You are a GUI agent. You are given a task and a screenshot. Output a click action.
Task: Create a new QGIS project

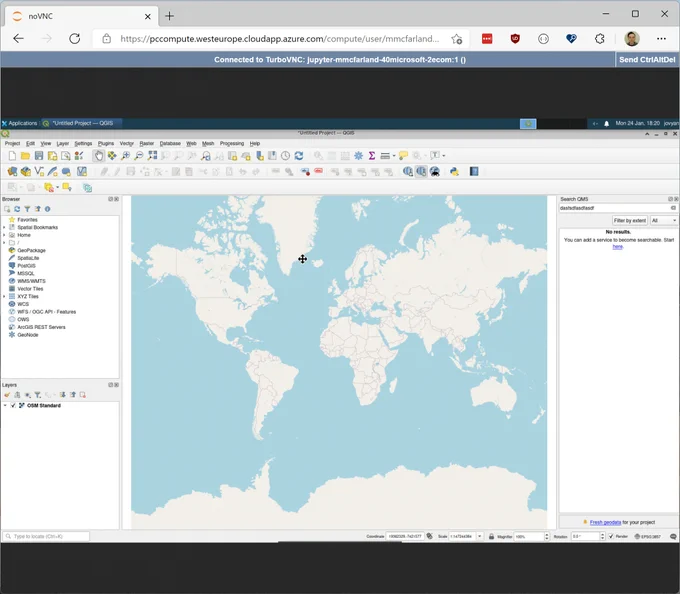pos(12,156)
